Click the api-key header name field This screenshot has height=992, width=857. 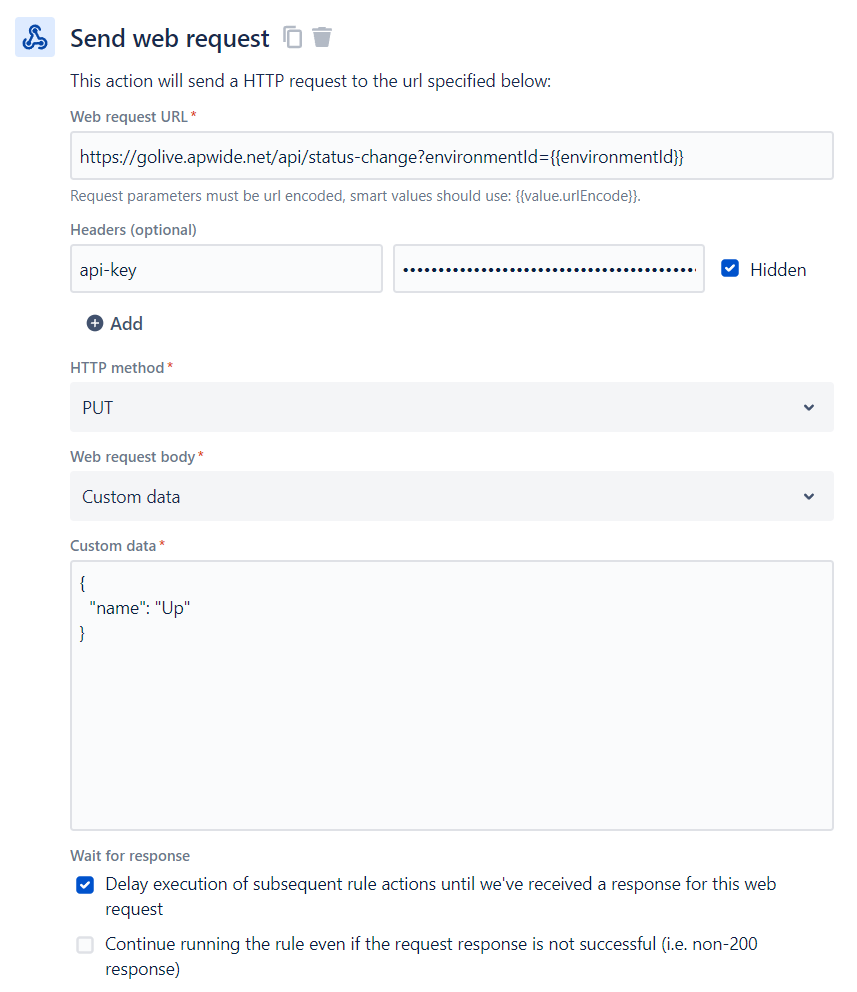226,269
